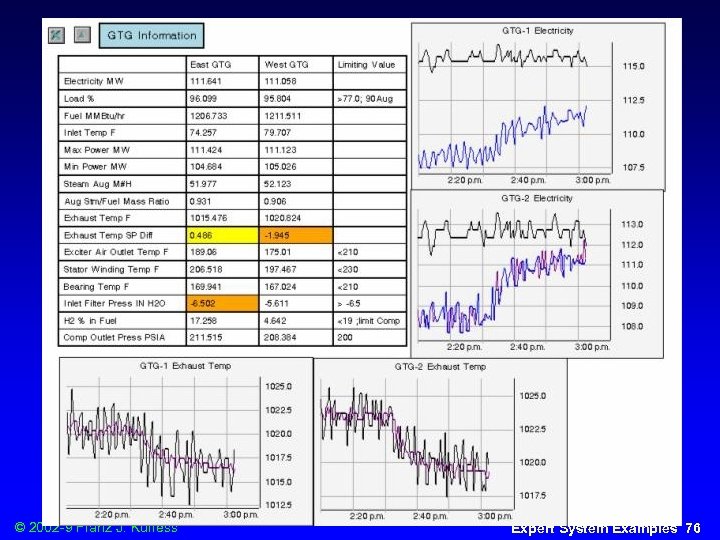This screenshot has width=720, height=540.
Task: Click the Electricity MW row label
Action: [x=94, y=81]
